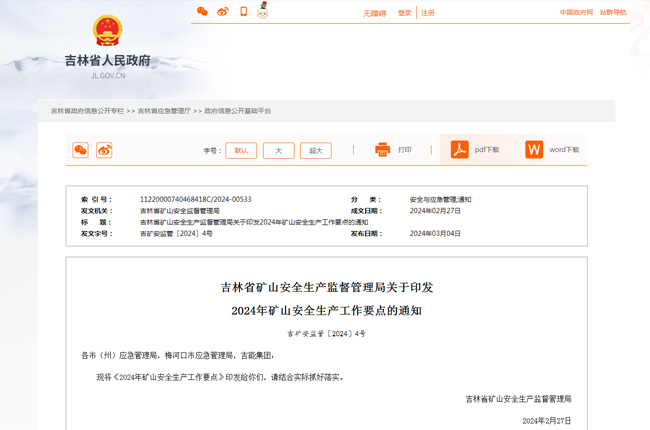The height and width of the screenshot is (430, 650).
Task: Click the WeChat icon in top header
Action: (203, 12)
